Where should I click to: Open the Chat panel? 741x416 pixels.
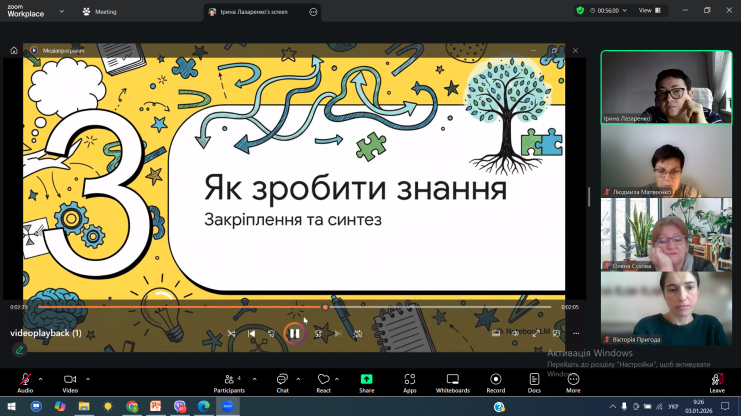[282, 383]
